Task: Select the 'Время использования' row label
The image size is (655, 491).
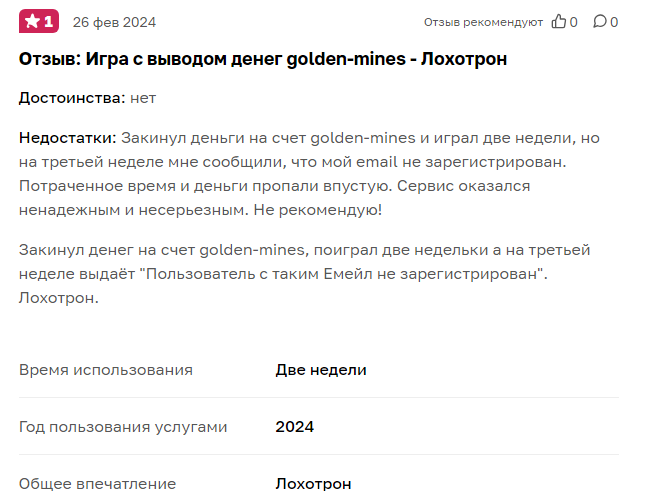Action: (106, 370)
